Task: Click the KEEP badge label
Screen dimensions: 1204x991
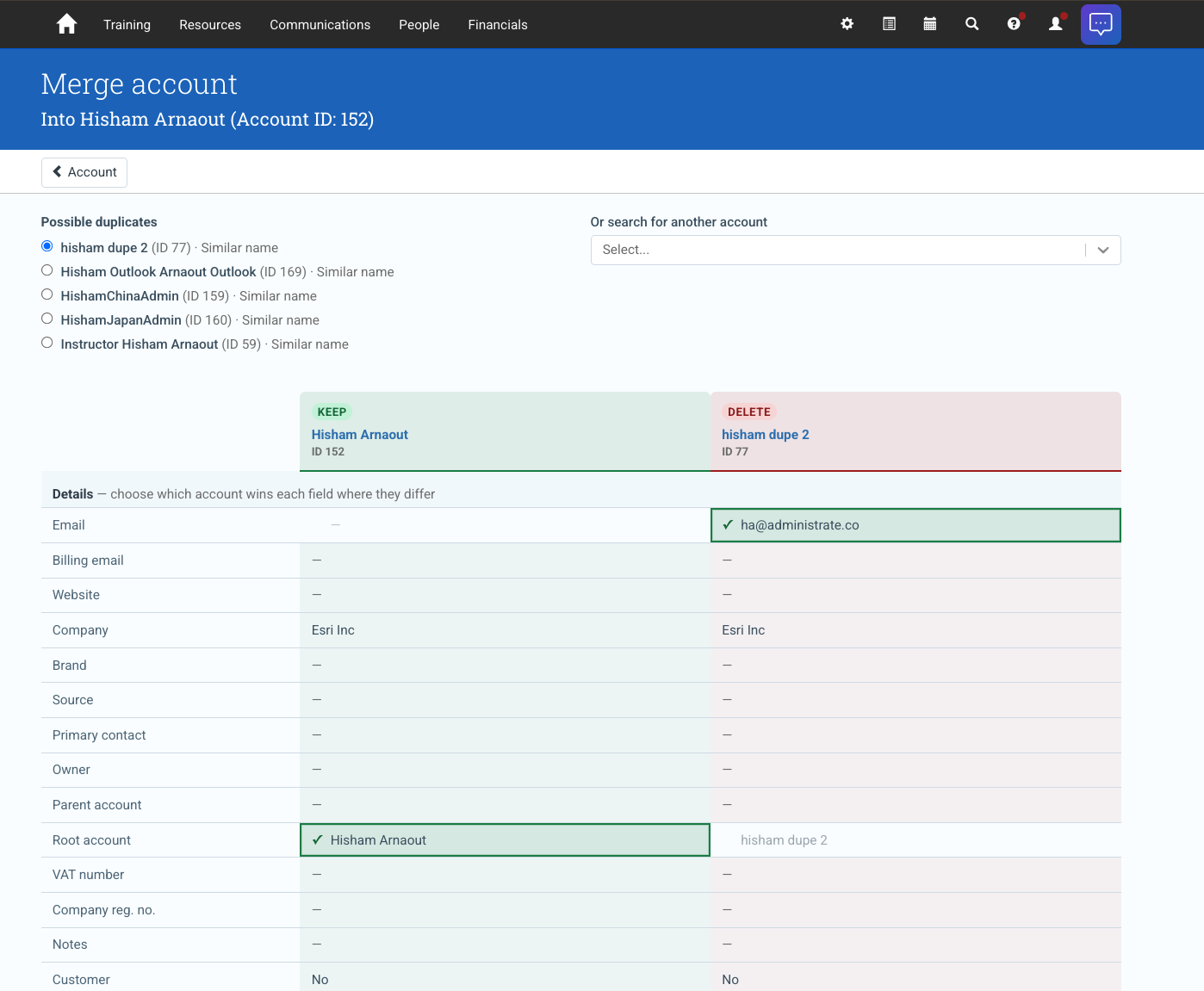Action: (x=332, y=412)
